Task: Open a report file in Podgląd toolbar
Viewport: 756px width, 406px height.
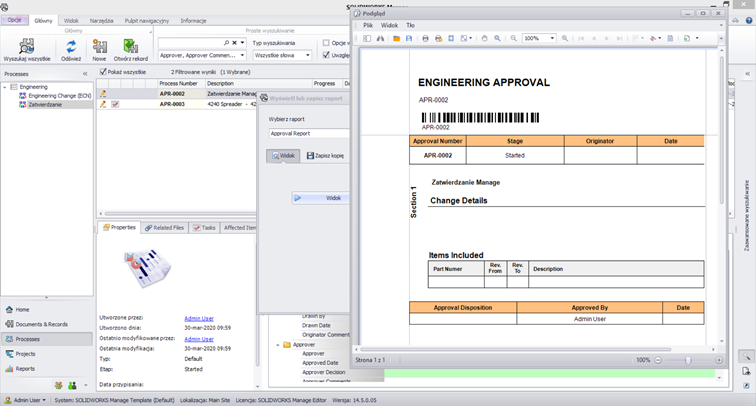Action: [x=396, y=38]
